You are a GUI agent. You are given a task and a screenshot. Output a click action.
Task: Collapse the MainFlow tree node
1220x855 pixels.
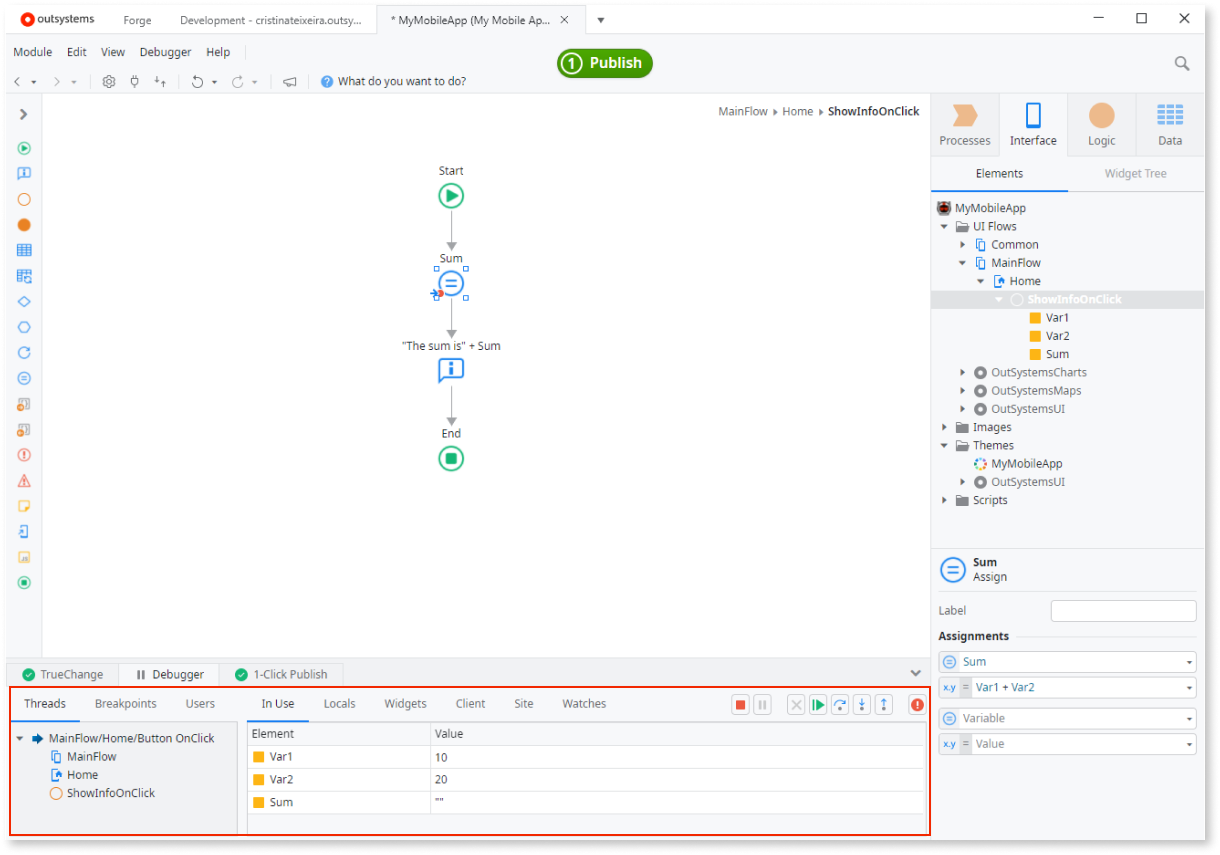(x=963, y=263)
